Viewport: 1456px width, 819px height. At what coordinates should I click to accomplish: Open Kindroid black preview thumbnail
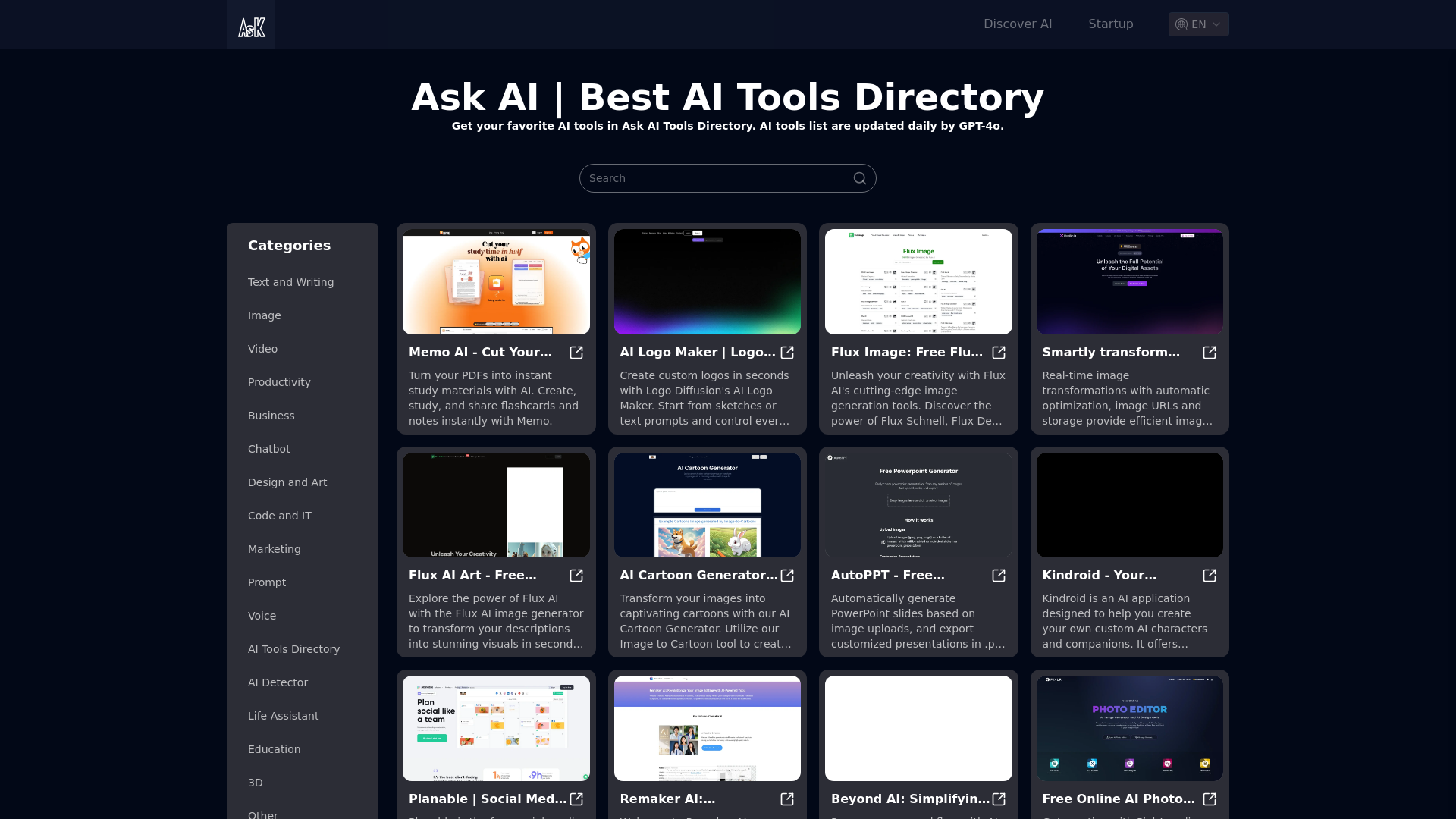[1129, 505]
